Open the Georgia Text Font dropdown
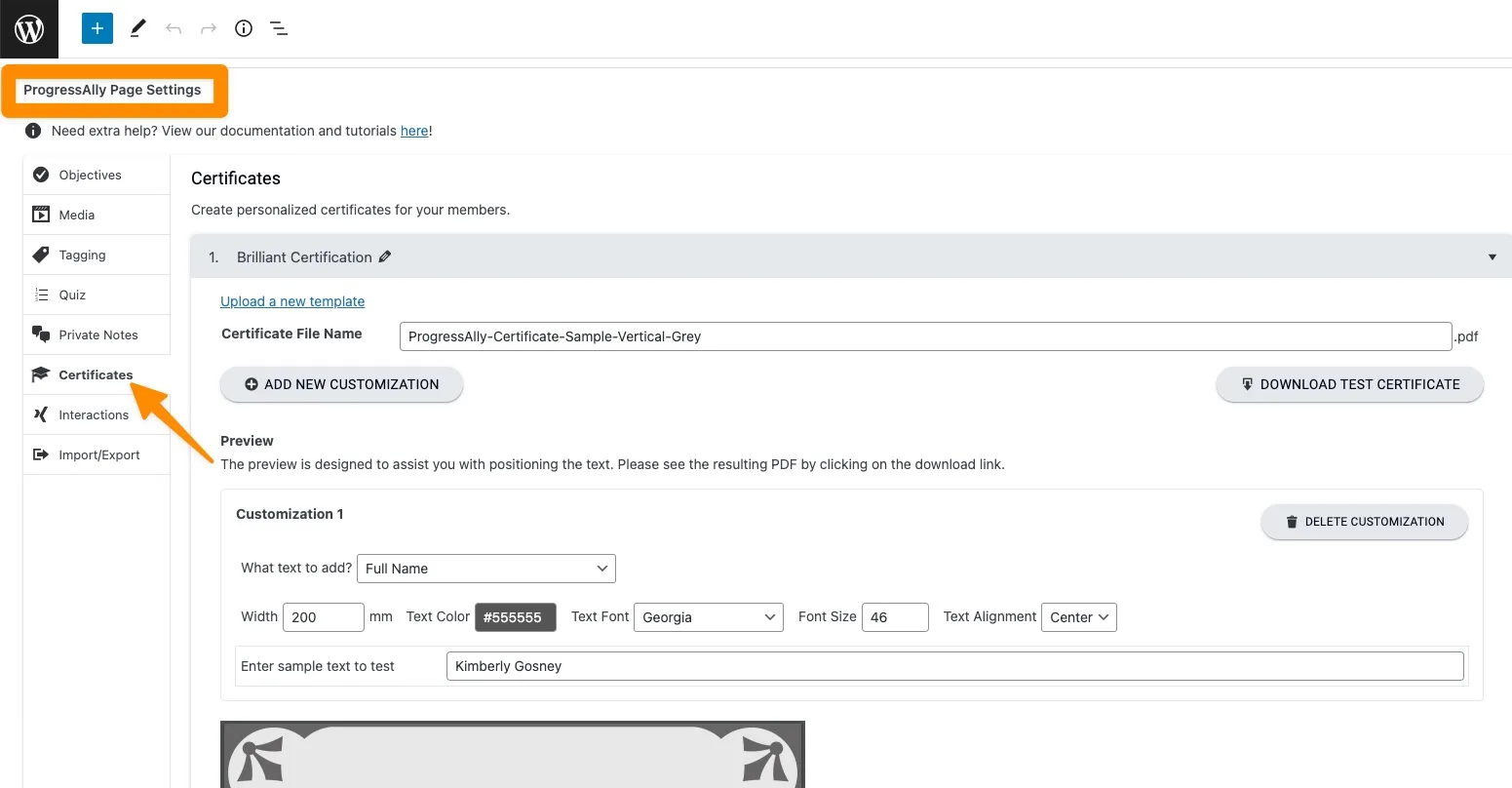 (709, 616)
